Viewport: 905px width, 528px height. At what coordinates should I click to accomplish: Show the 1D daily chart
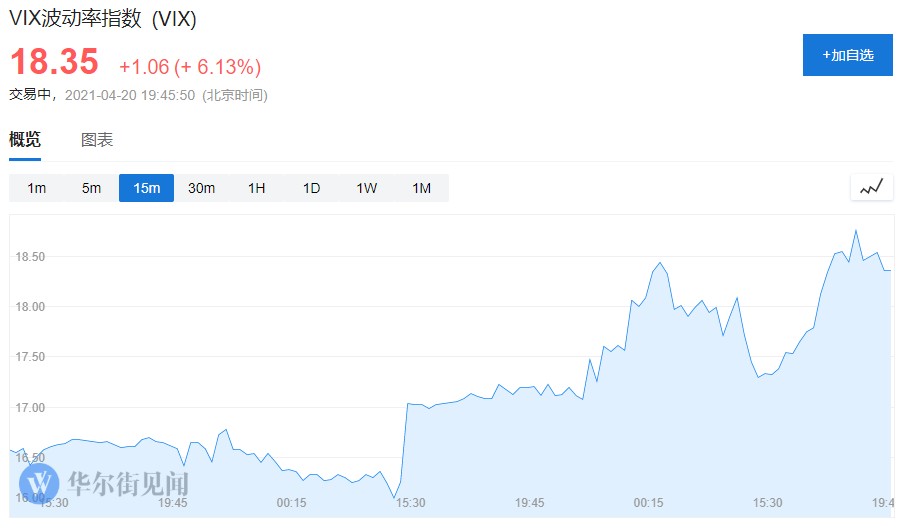[x=312, y=188]
